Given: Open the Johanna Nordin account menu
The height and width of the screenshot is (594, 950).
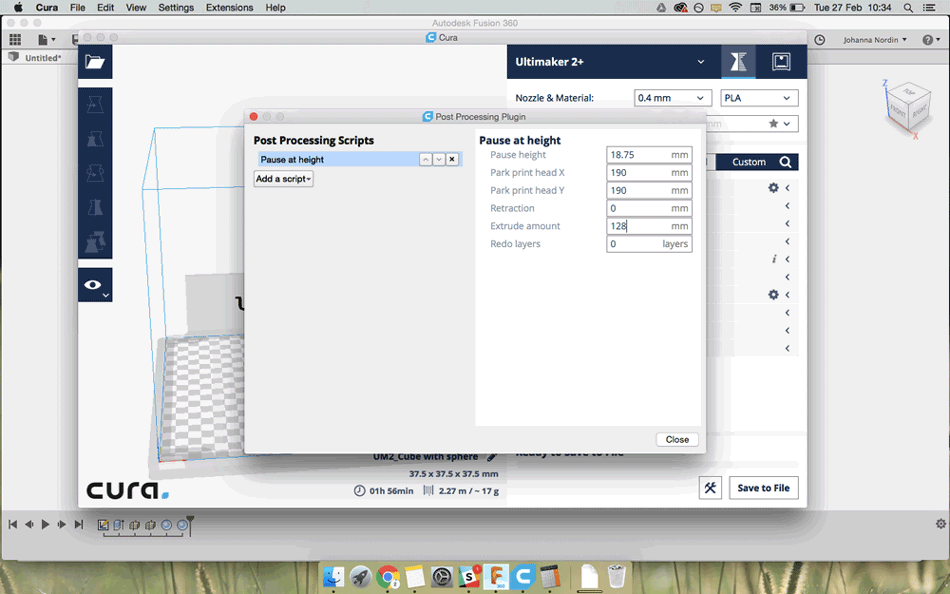Looking at the screenshot, I should [x=875, y=39].
